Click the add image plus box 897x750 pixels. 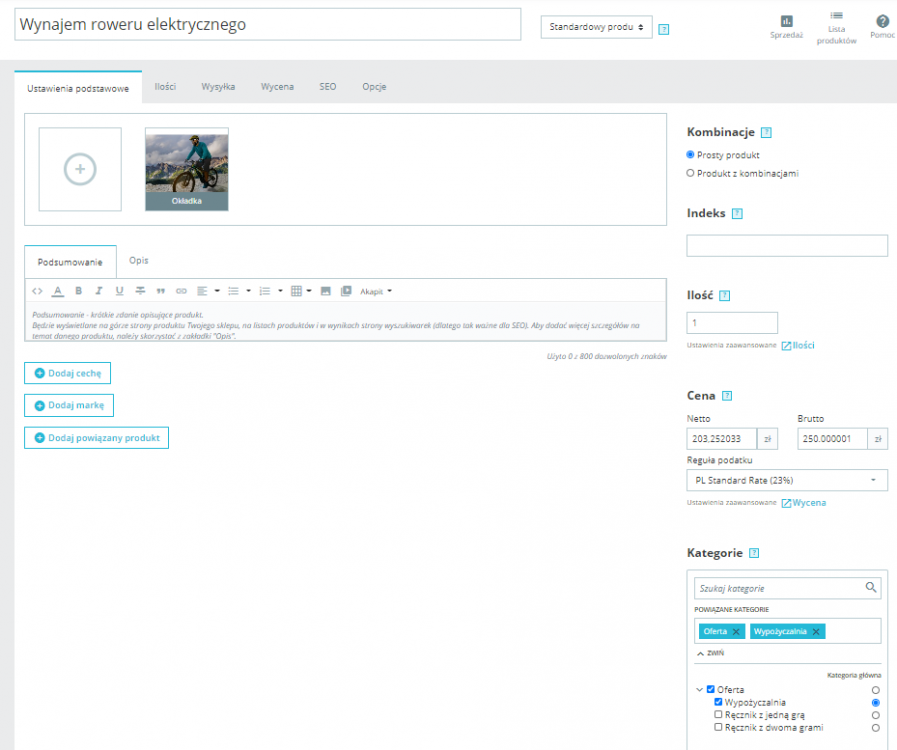[x=80, y=169]
